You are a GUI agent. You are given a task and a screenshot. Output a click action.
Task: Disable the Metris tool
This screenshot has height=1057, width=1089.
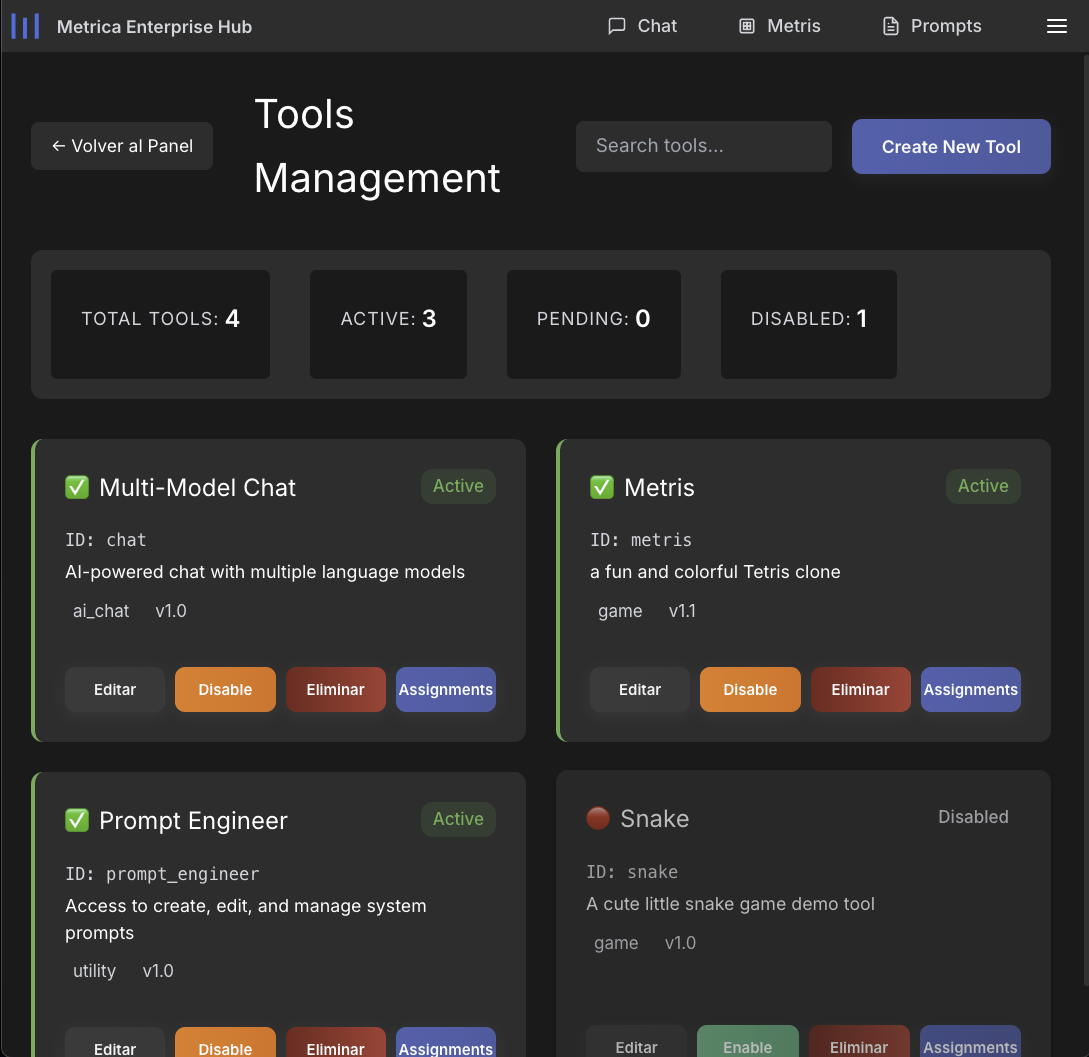(750, 690)
